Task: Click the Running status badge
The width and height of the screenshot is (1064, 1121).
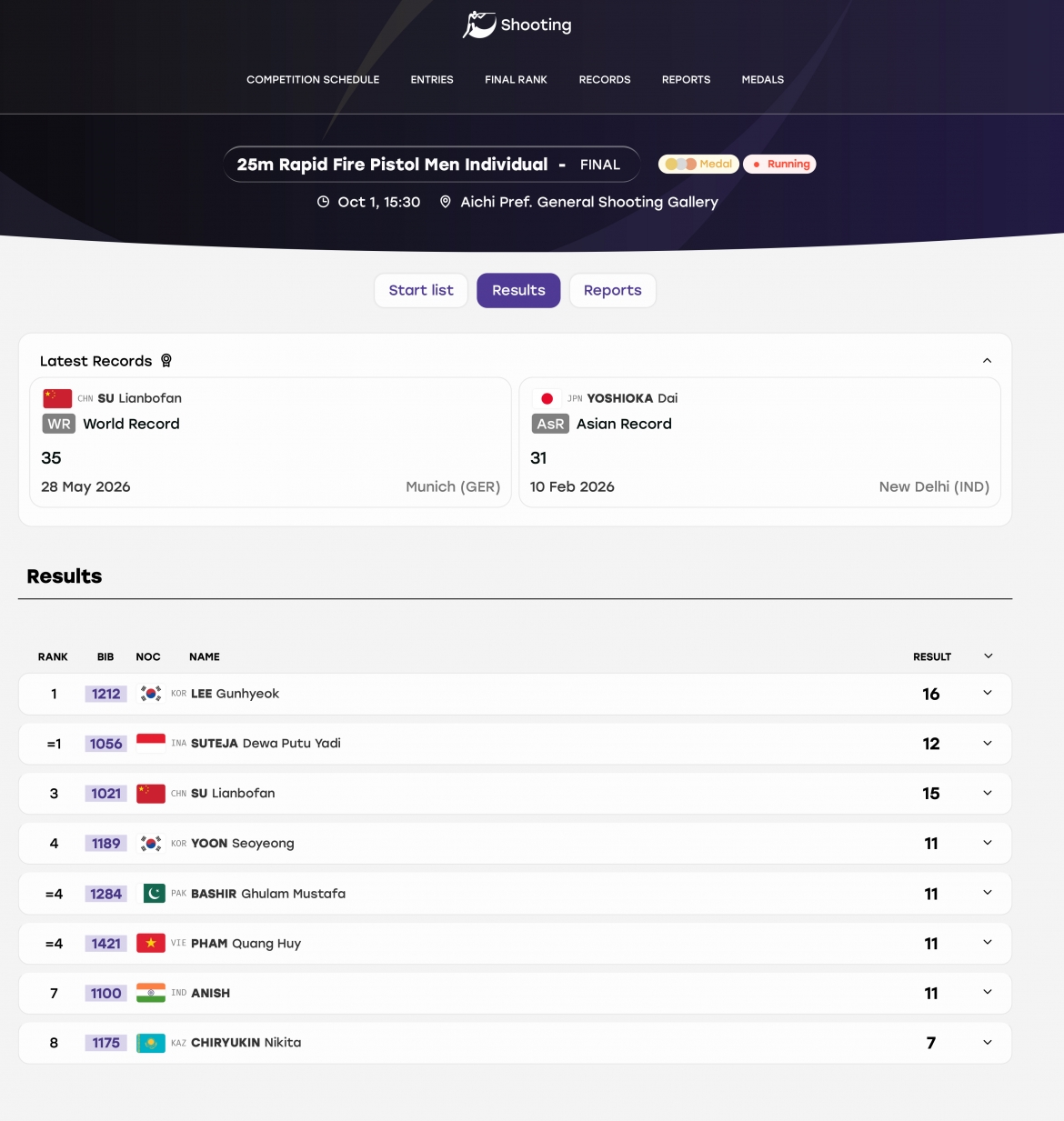Action: point(779,165)
